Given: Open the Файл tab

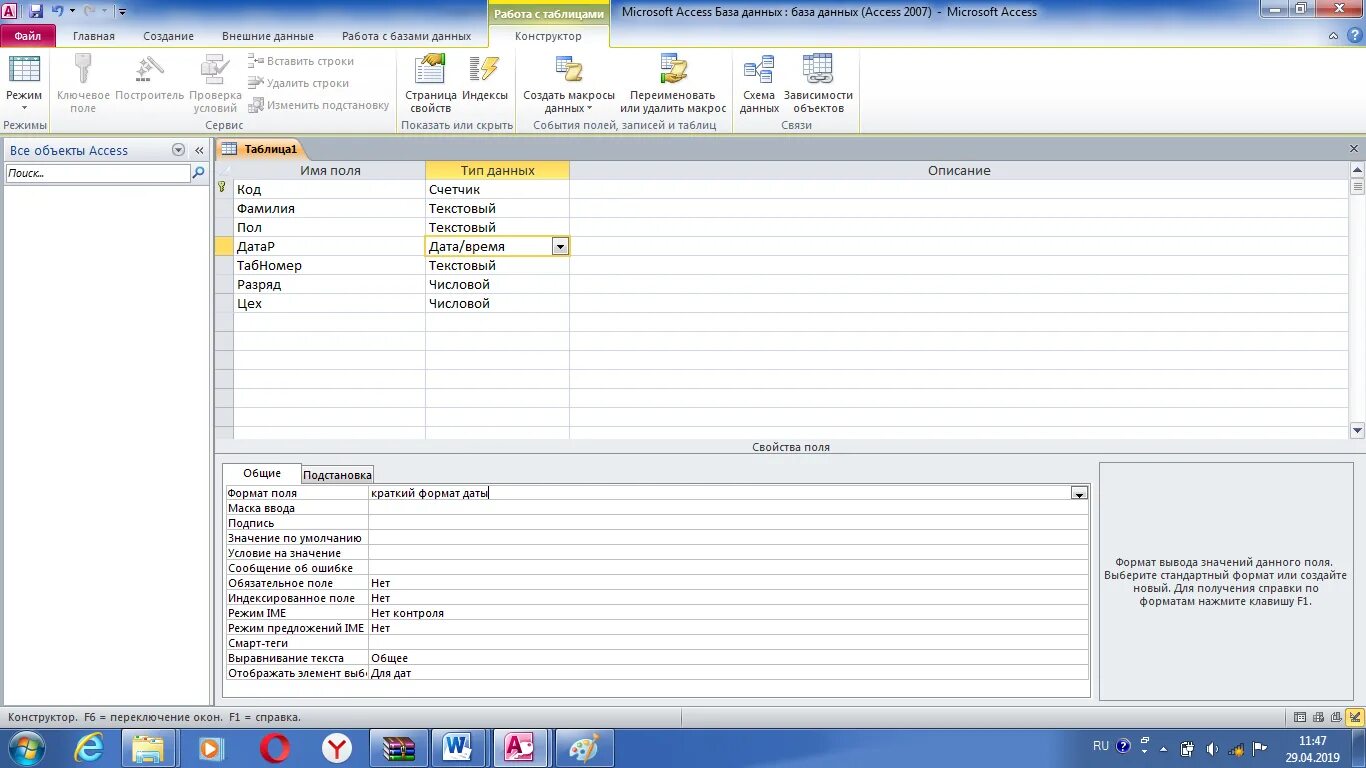Looking at the screenshot, I should point(28,36).
